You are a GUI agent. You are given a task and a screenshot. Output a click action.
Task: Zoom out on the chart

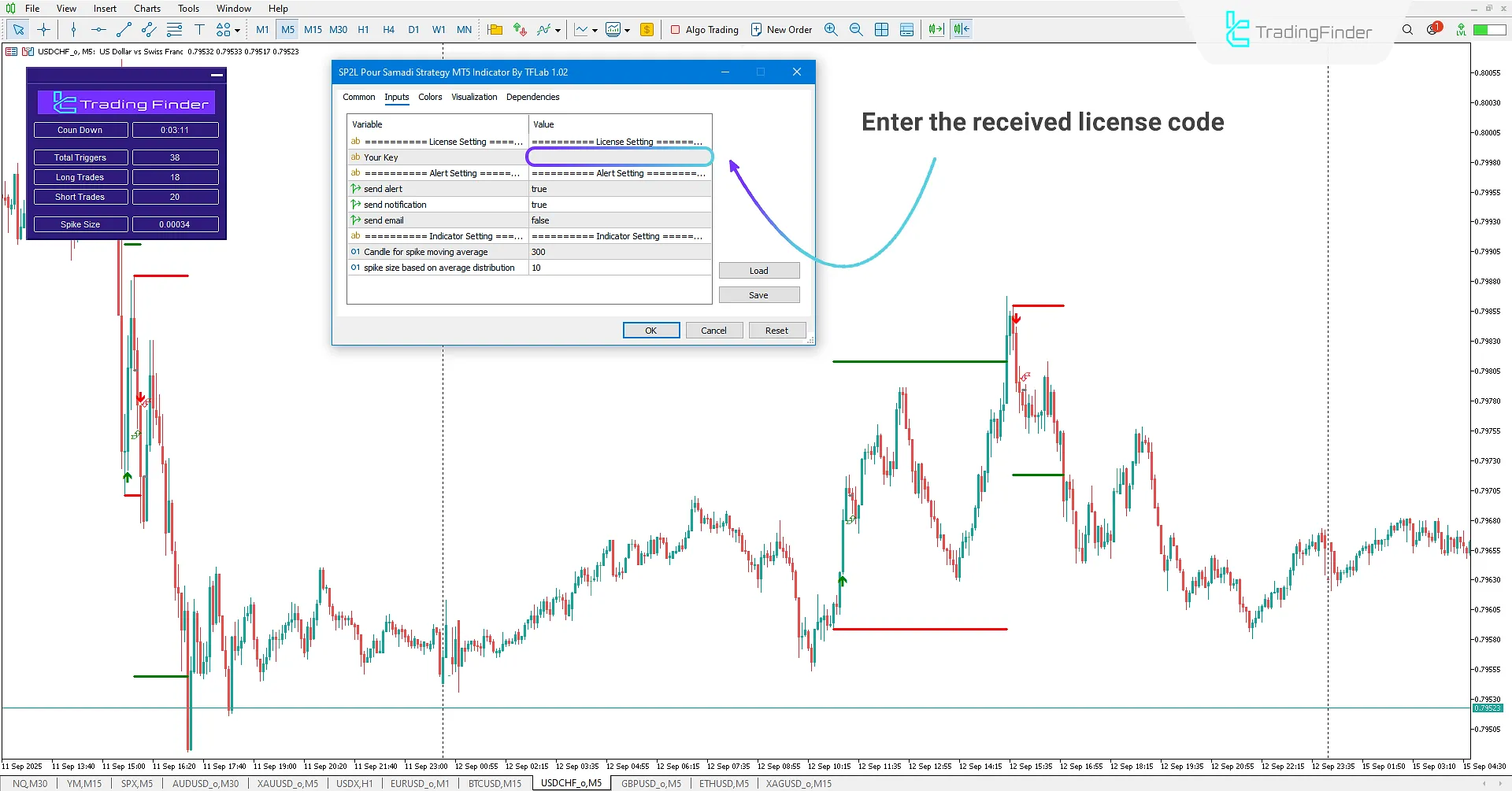(856, 29)
